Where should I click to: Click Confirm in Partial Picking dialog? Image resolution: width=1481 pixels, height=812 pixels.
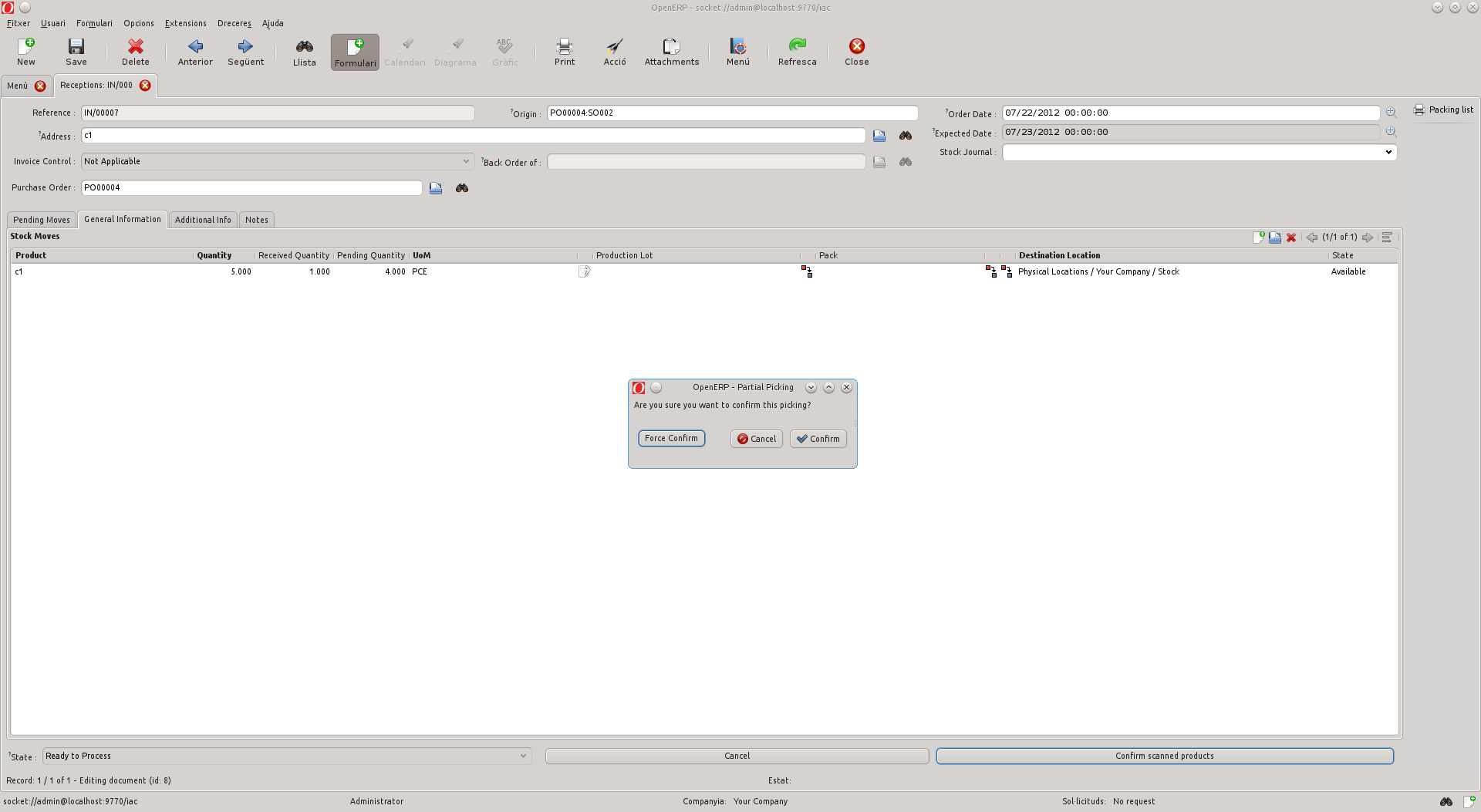click(818, 439)
